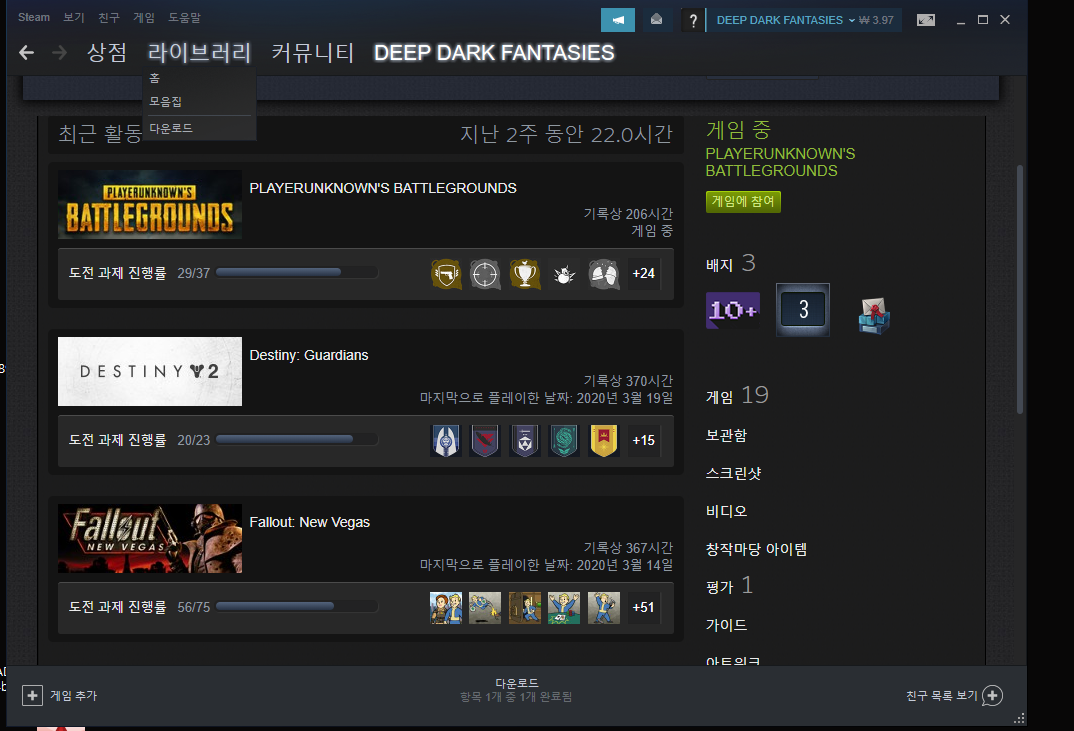The height and width of the screenshot is (731, 1074).
Task: Click the third Fallout achievement icon
Action: click(x=525, y=608)
